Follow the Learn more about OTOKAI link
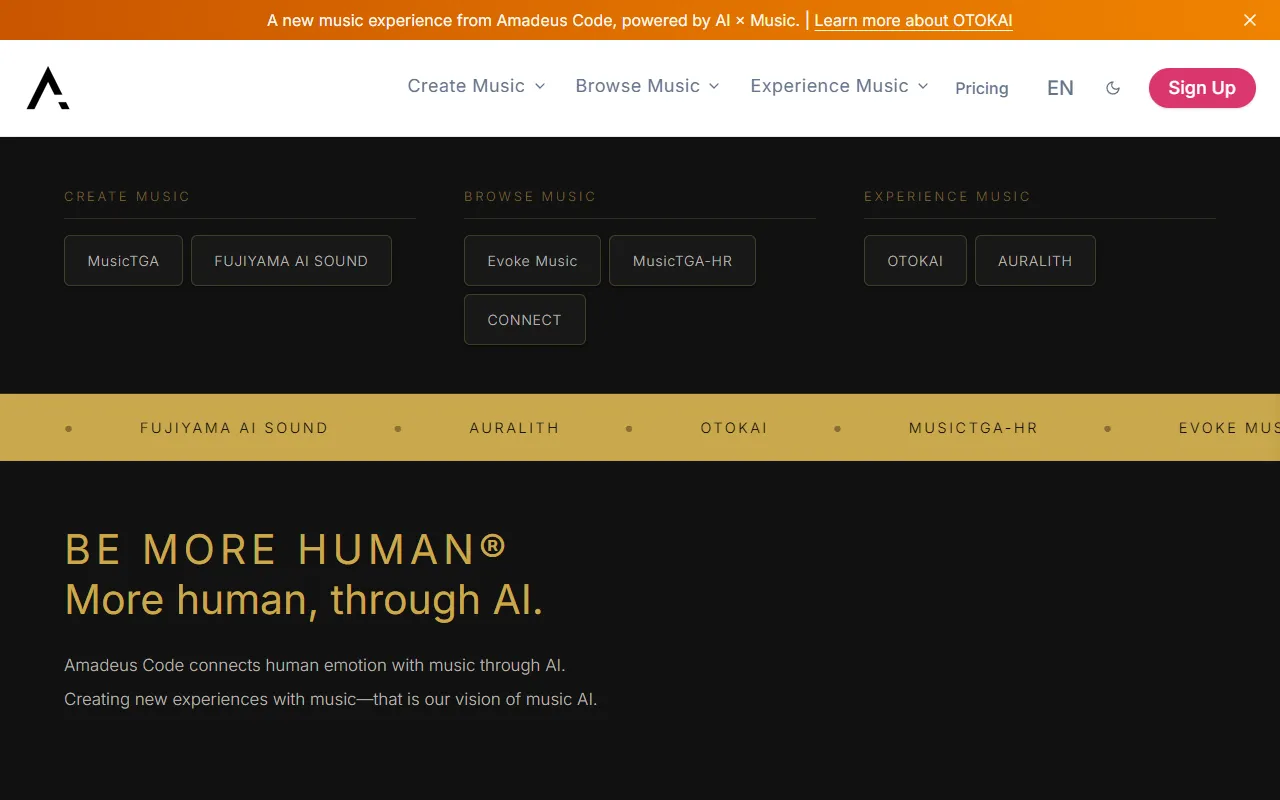This screenshot has width=1280, height=800. click(913, 20)
